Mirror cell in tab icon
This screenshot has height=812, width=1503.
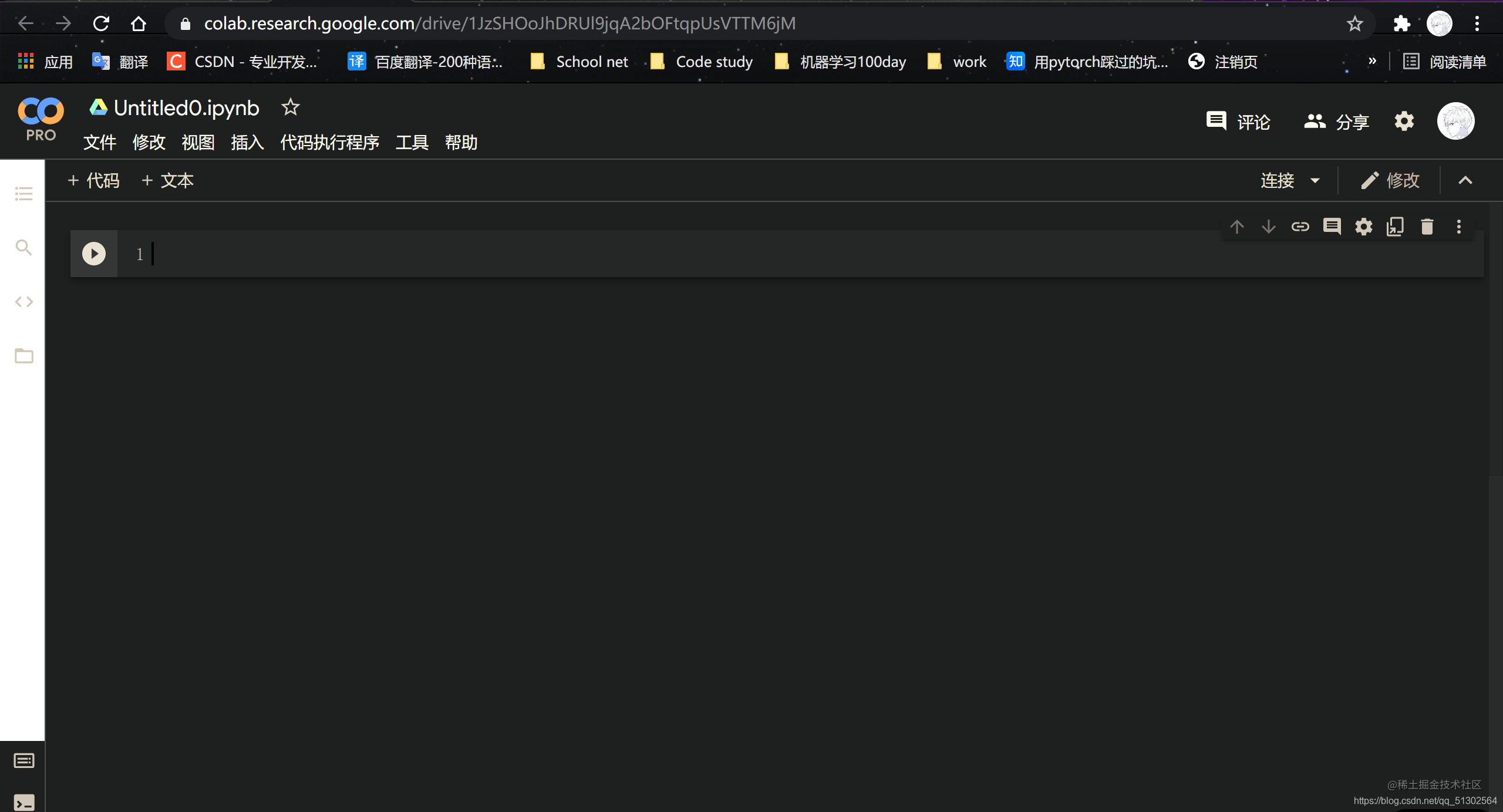click(1395, 227)
